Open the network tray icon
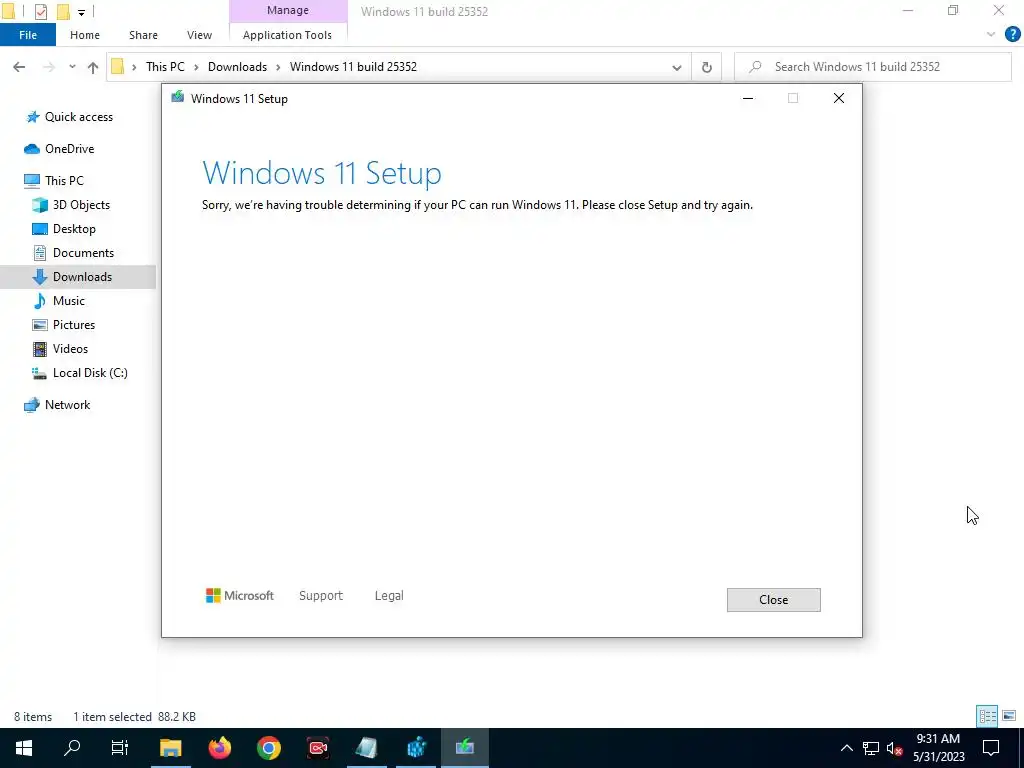1024x768 pixels. coord(871,748)
